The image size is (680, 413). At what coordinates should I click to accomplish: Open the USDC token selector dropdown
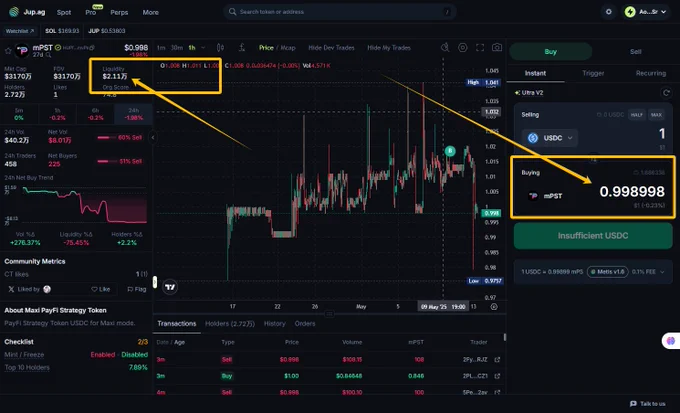pyautogui.click(x=549, y=138)
